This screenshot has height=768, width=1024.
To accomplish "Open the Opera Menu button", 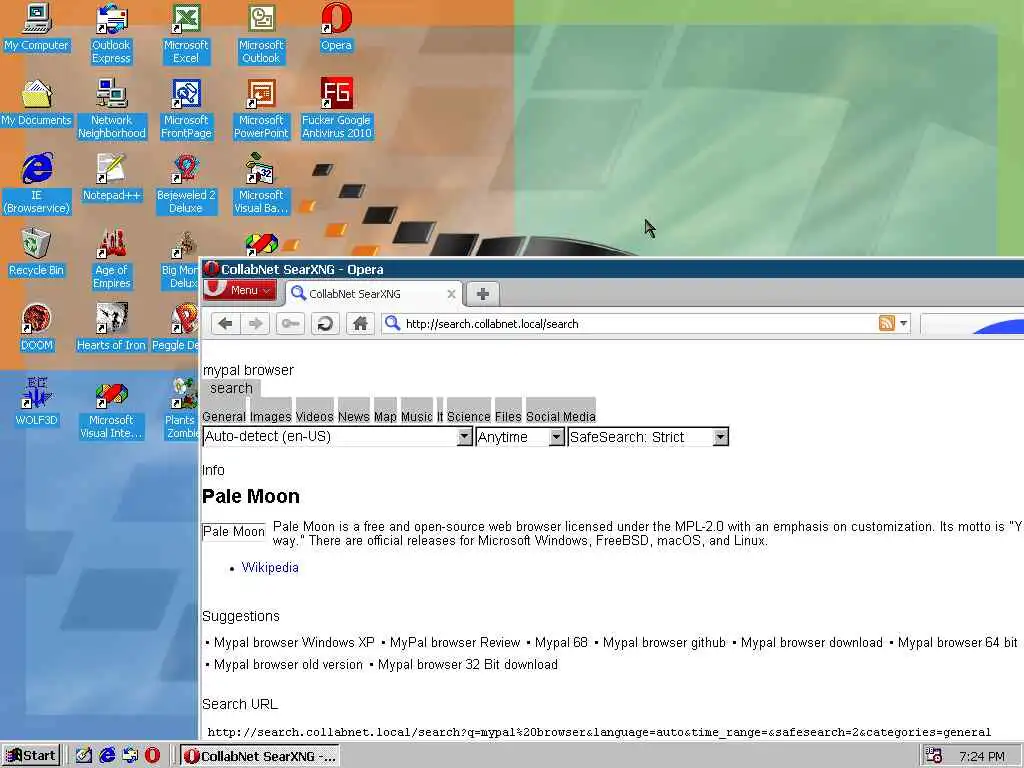I will [x=239, y=290].
